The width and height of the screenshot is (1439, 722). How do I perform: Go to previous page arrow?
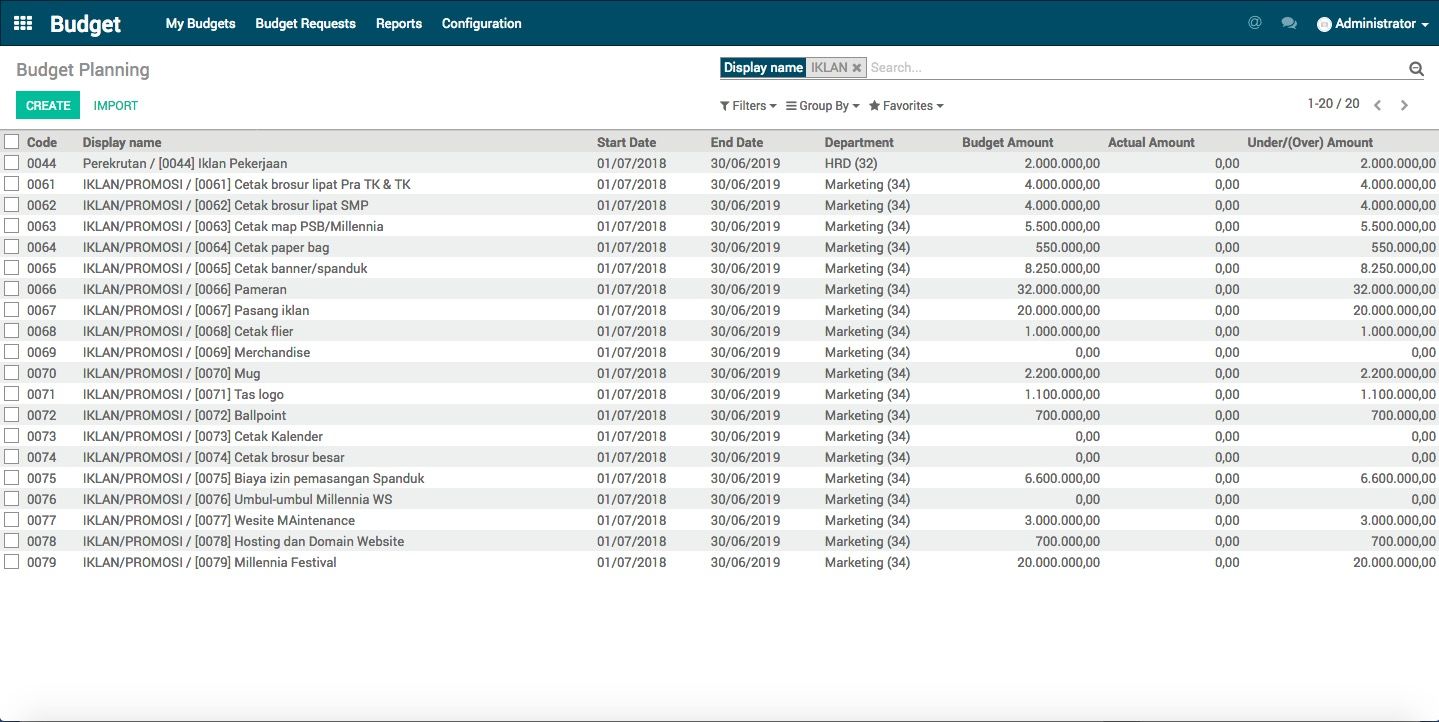[1378, 105]
